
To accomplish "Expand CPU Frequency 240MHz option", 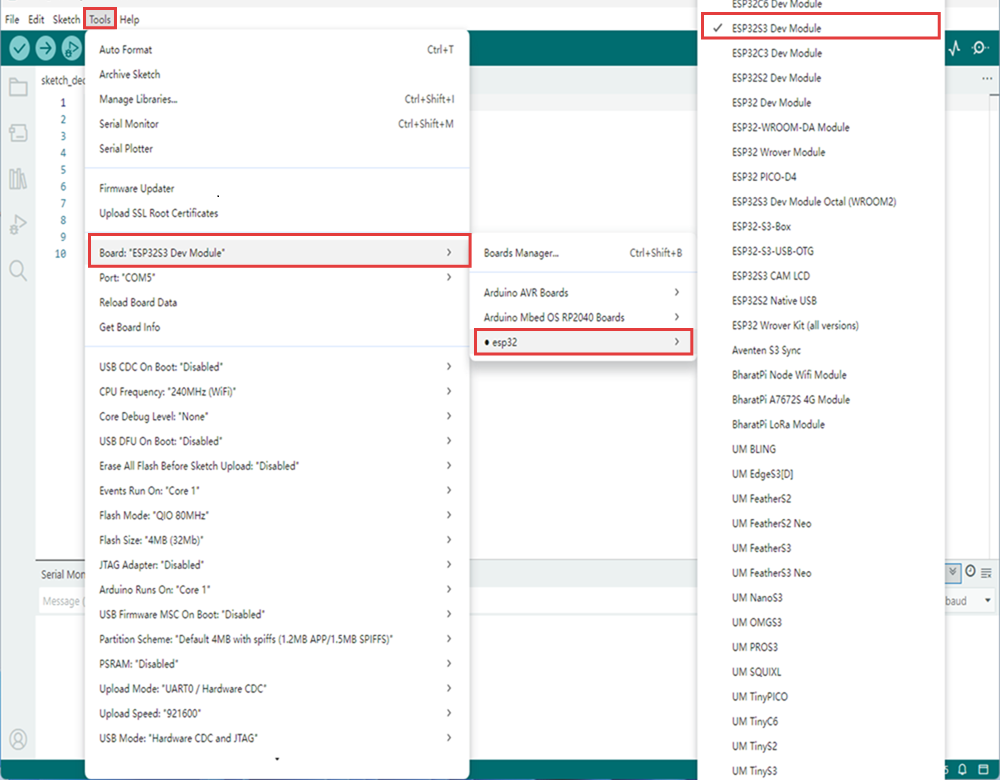I will [x=277, y=392].
